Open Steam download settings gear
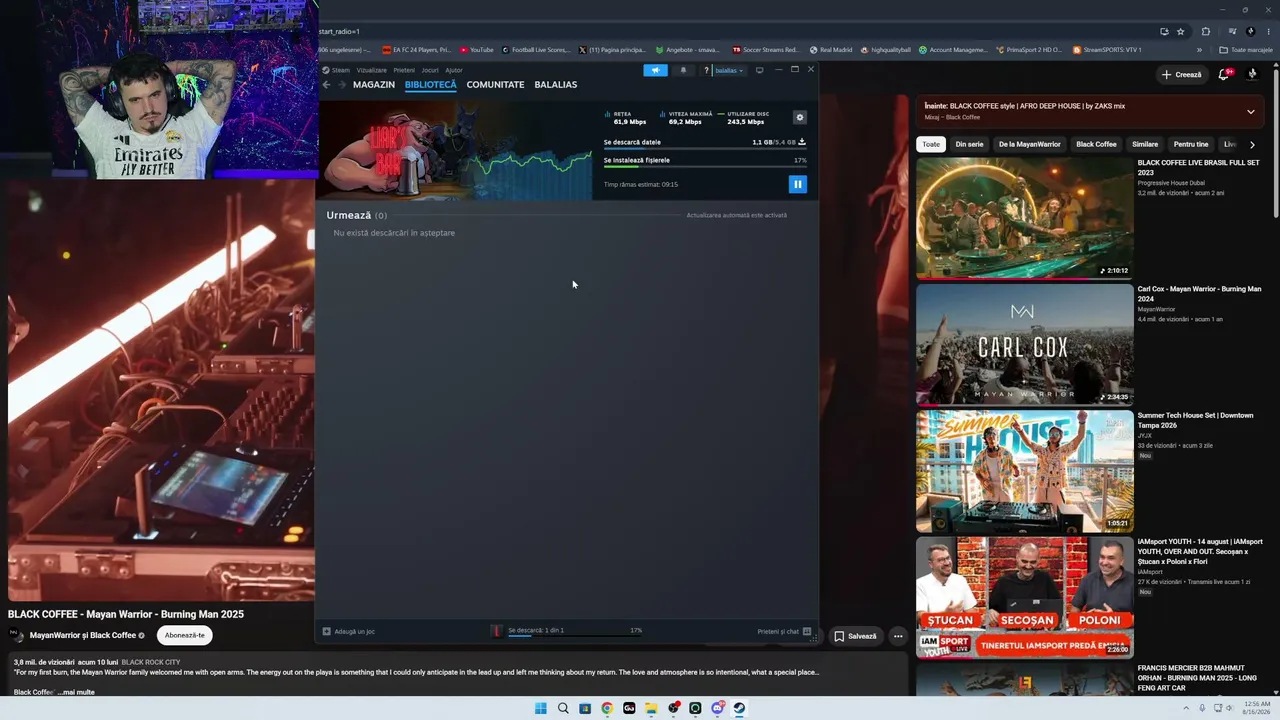 point(799,118)
